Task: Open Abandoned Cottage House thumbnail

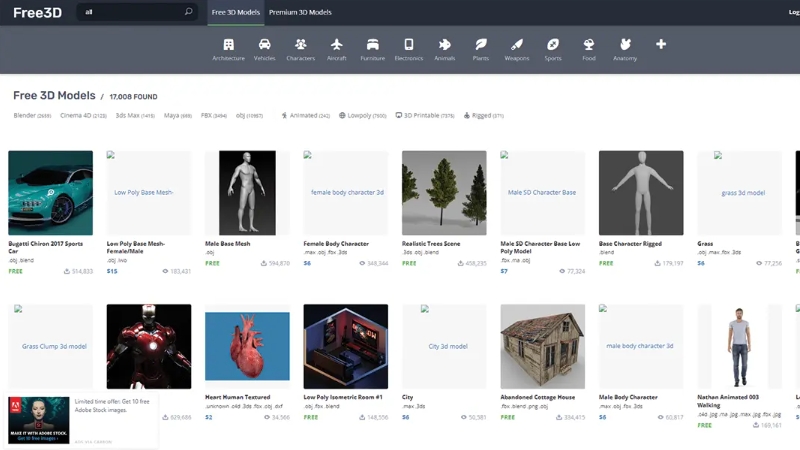Action: click(542, 346)
